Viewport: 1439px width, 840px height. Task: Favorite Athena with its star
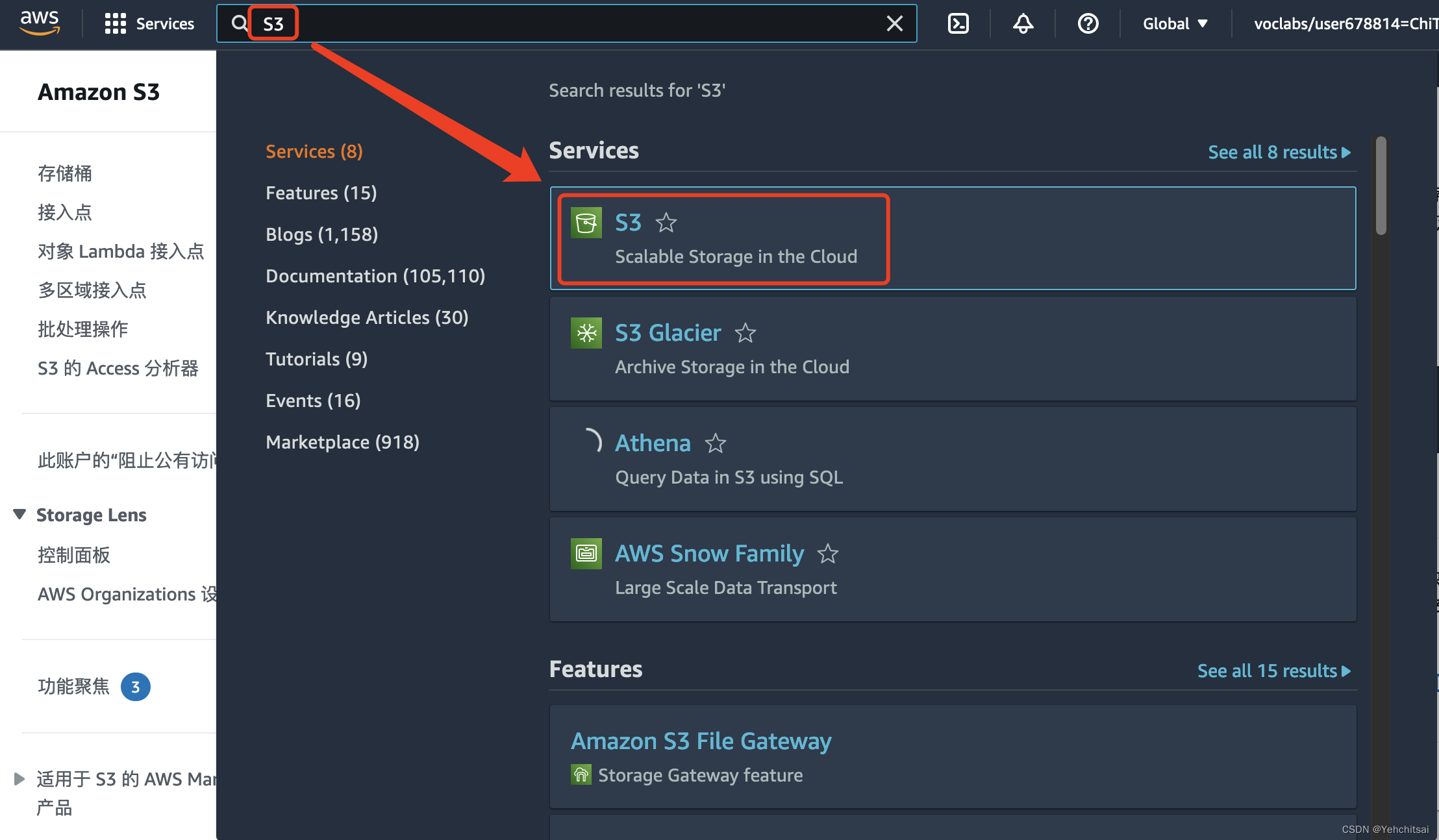(716, 443)
